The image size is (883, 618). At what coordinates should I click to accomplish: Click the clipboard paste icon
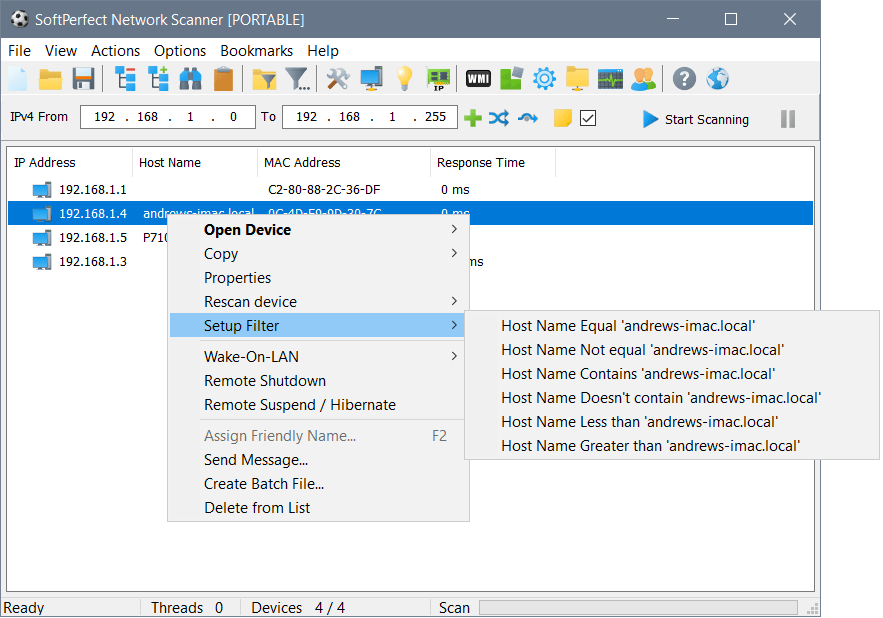(224, 79)
